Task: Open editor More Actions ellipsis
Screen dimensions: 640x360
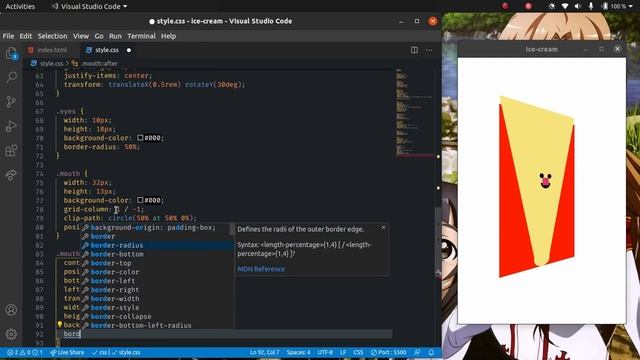Action: pos(429,50)
